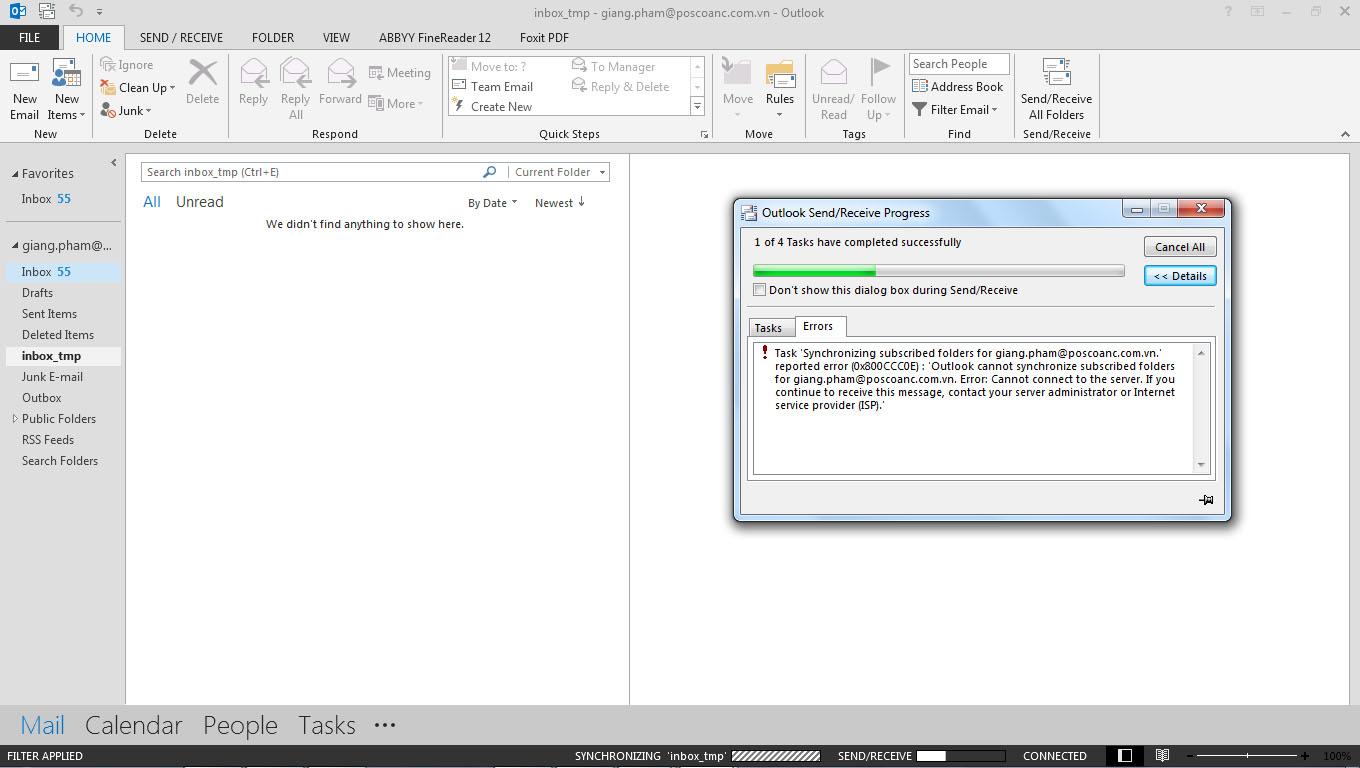Open New Items menu
Viewport: 1360px width, 768px height.
66,89
